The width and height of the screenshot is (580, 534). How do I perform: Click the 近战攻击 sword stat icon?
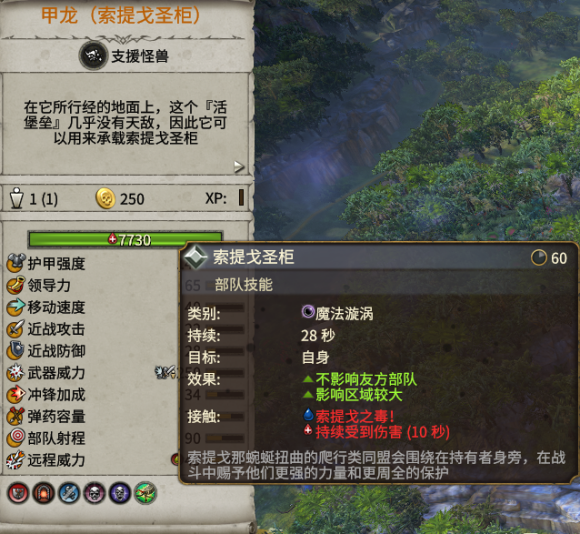pos(16,329)
